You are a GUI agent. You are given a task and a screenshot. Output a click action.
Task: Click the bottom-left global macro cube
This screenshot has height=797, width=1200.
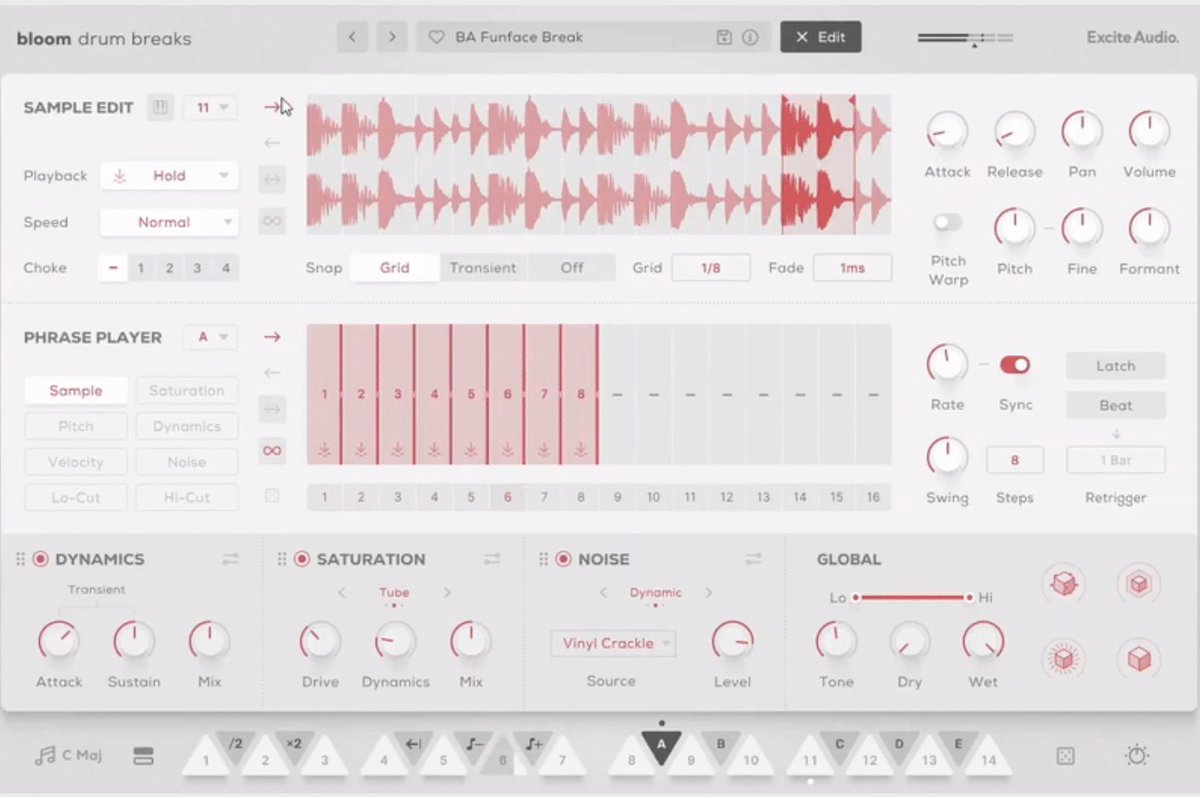(x=1064, y=659)
